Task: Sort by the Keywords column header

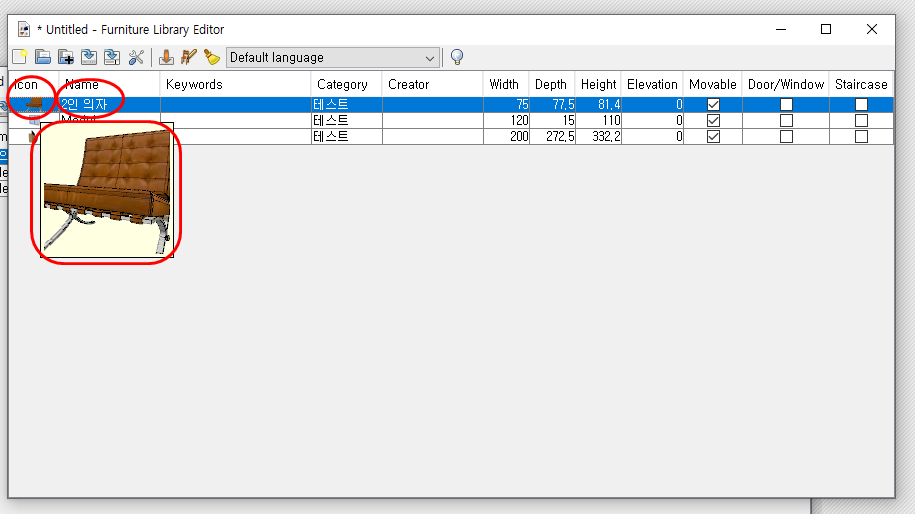Action: click(235, 85)
